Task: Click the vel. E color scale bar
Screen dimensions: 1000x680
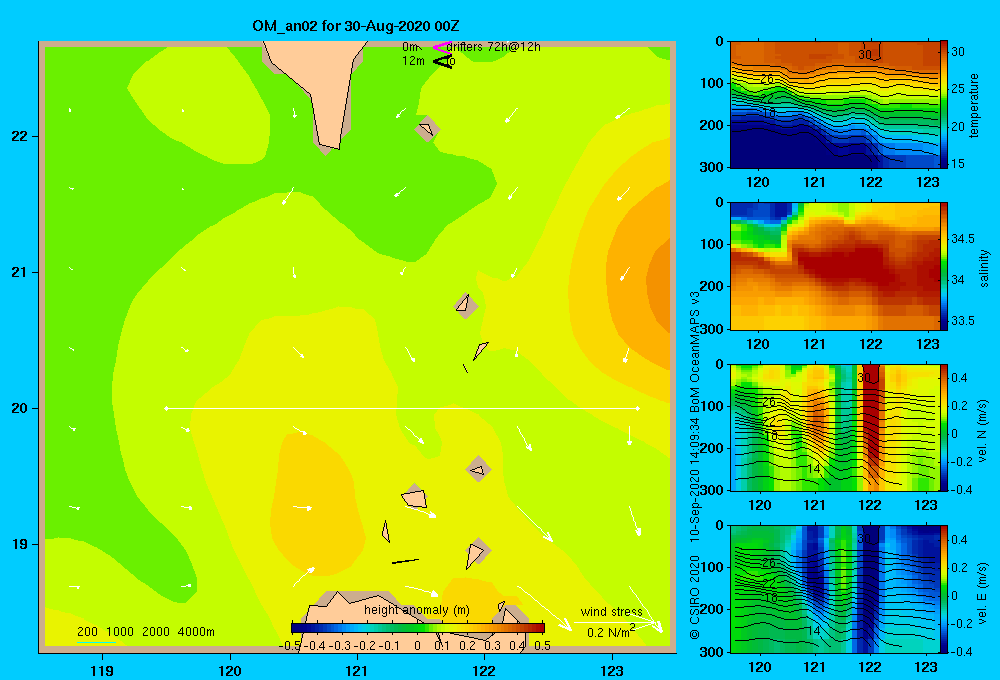Action: click(x=944, y=589)
